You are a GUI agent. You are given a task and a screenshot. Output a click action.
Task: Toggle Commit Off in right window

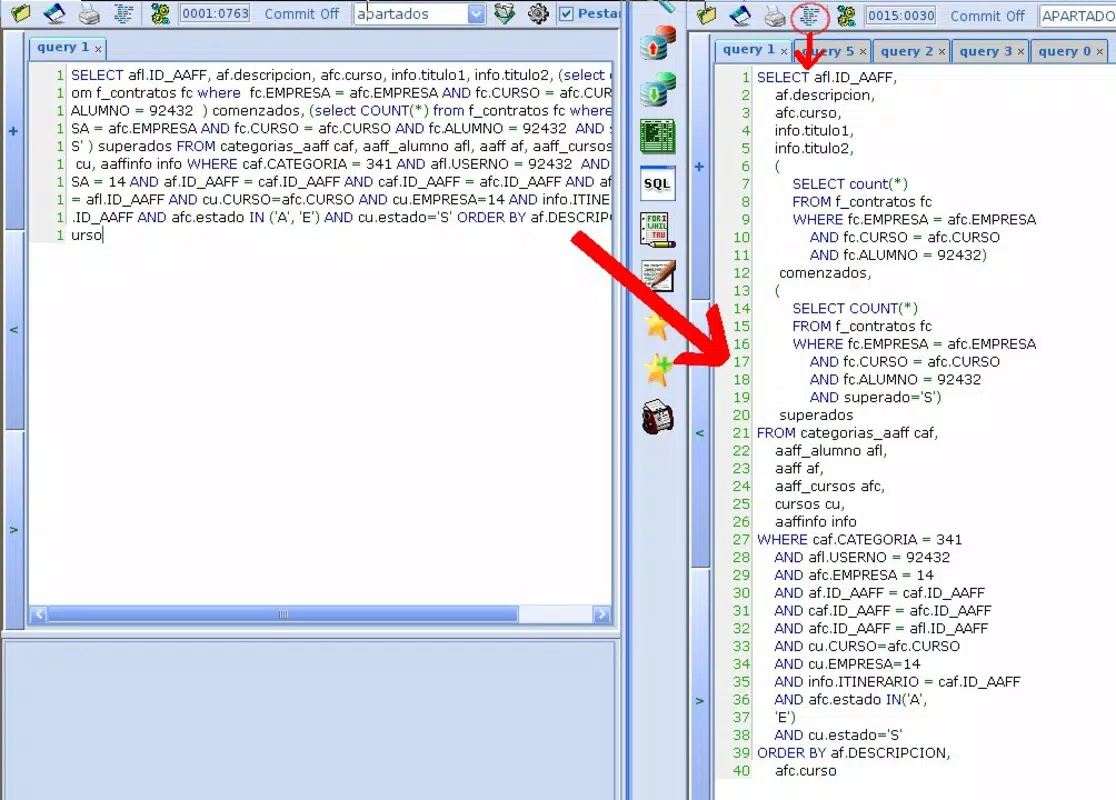[x=987, y=16]
